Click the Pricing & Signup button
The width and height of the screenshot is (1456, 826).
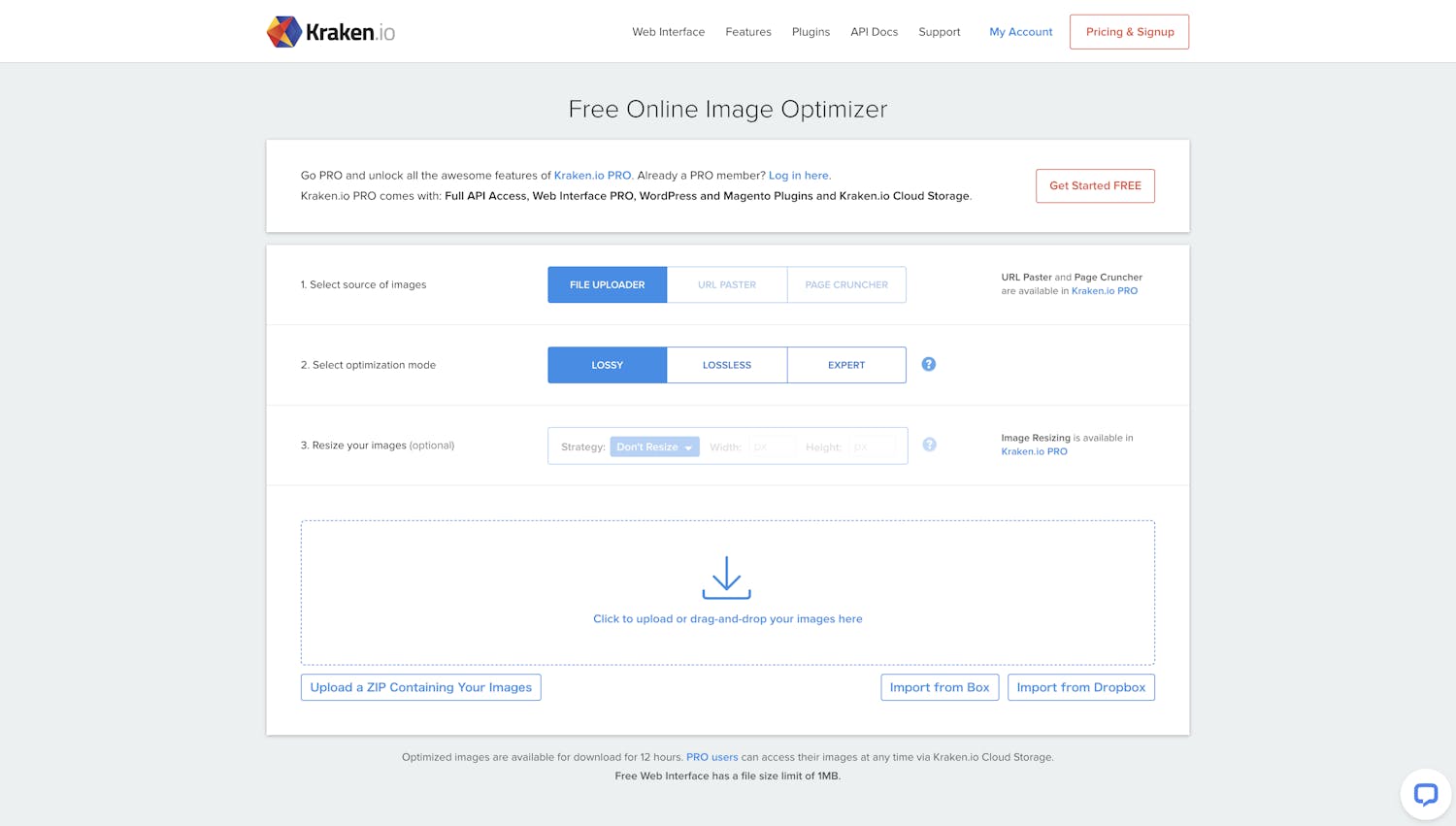click(1129, 32)
